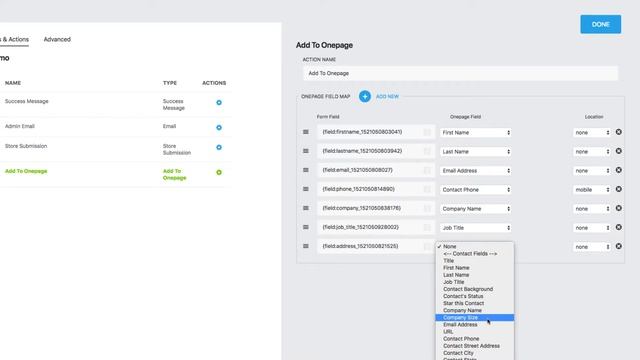Remove the email field mapping row
Image resolution: width=640 pixels, height=360 pixels.
tap(619, 170)
